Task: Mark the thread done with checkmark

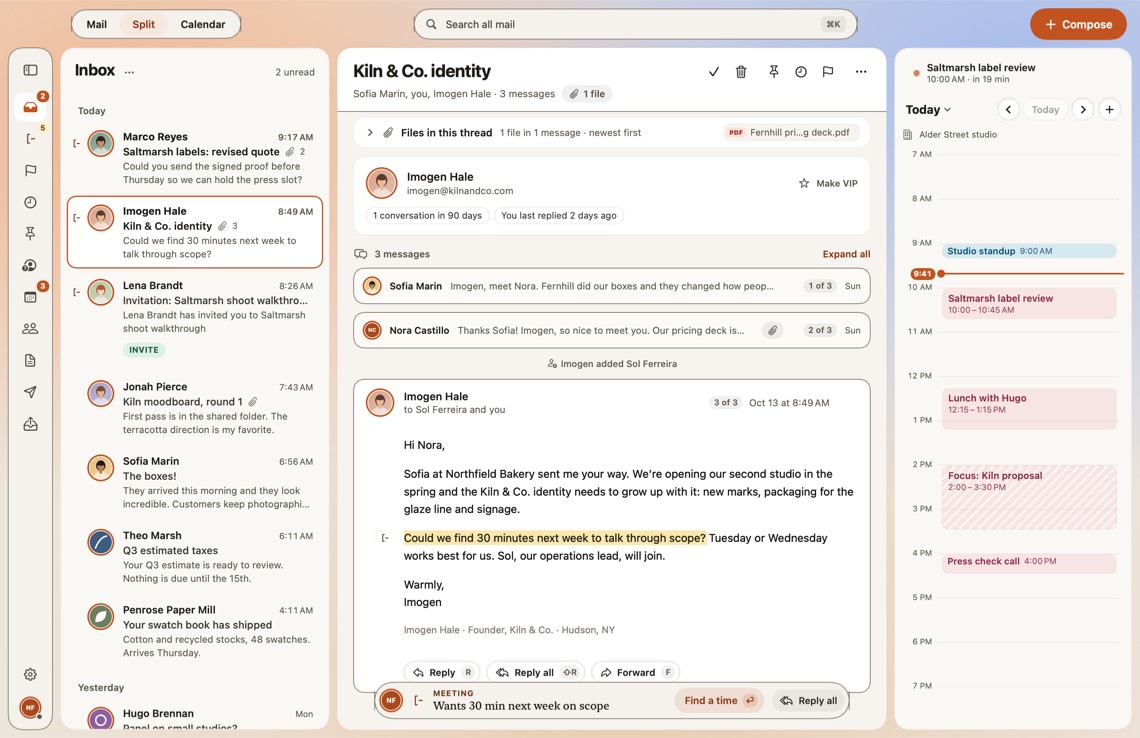Action: (x=714, y=71)
